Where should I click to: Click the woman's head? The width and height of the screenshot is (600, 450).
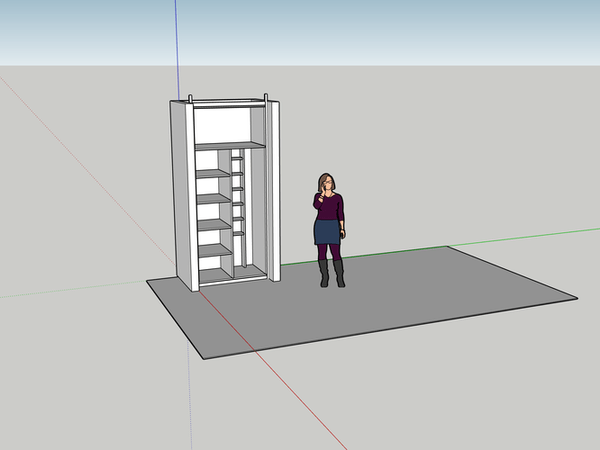point(327,183)
